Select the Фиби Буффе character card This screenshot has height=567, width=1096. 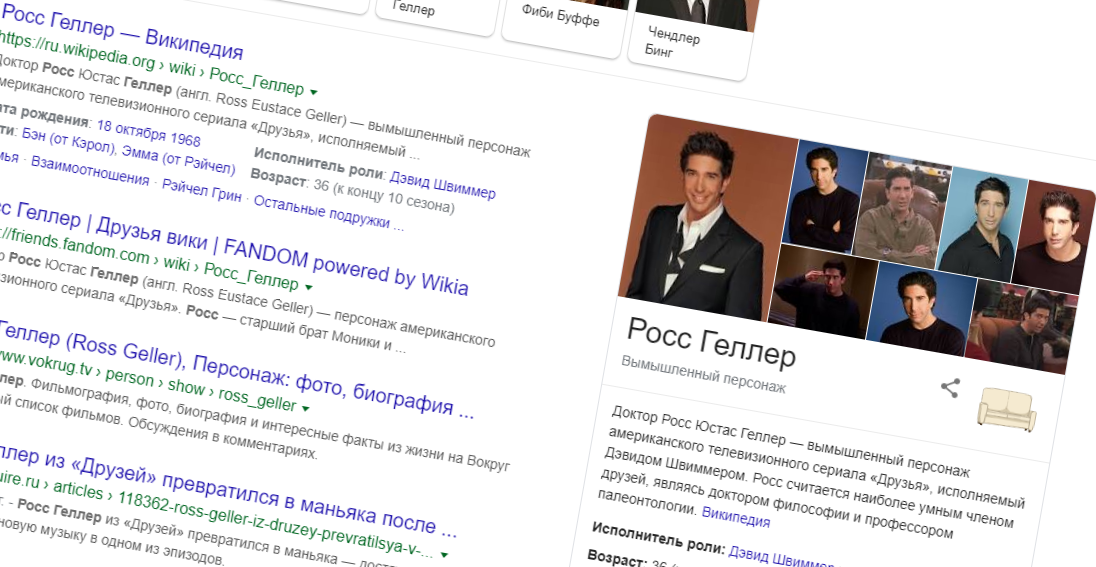pyautogui.click(x=566, y=21)
